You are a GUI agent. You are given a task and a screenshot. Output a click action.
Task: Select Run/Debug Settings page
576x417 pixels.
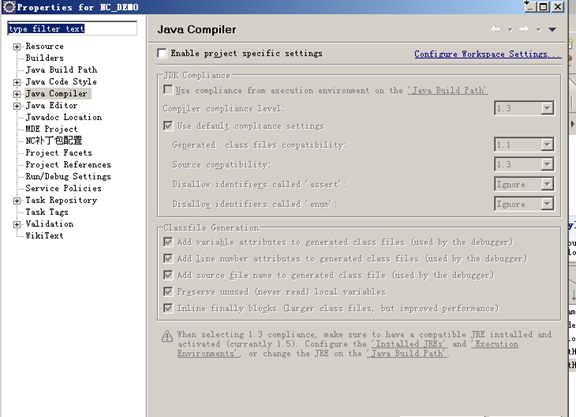[68, 176]
